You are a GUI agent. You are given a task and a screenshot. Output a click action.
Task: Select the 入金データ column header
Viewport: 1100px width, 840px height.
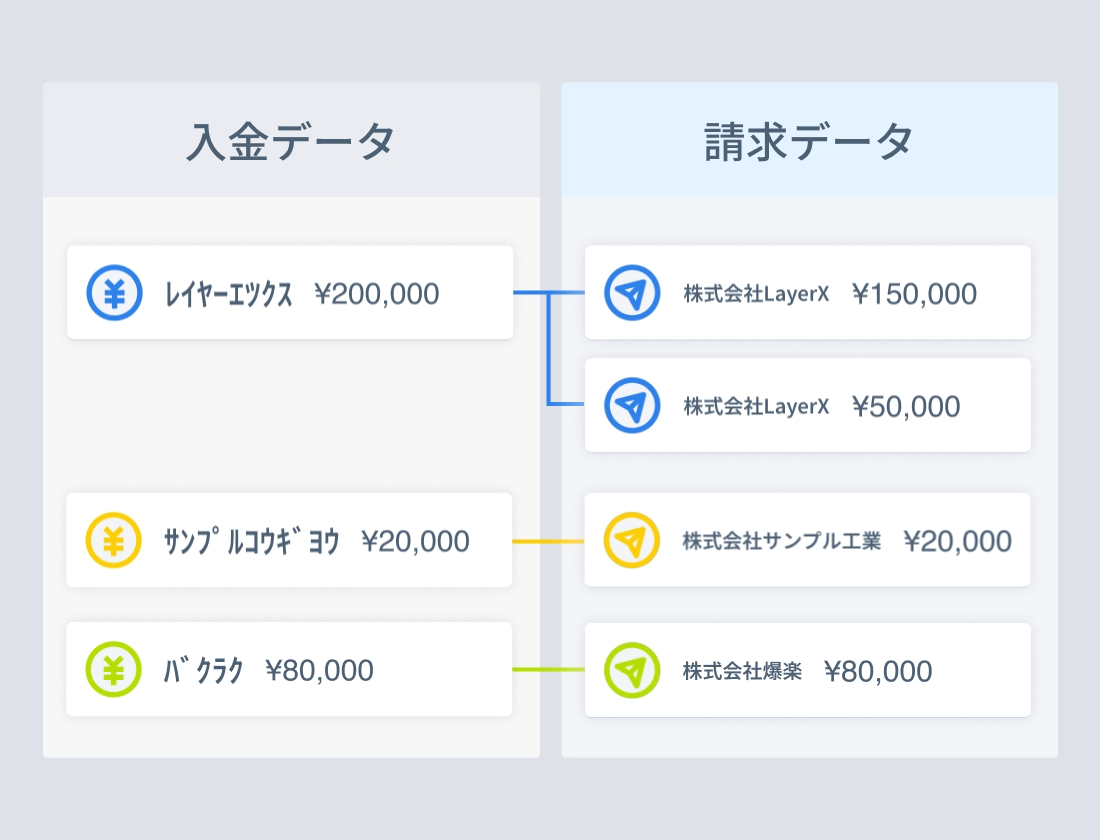point(291,141)
